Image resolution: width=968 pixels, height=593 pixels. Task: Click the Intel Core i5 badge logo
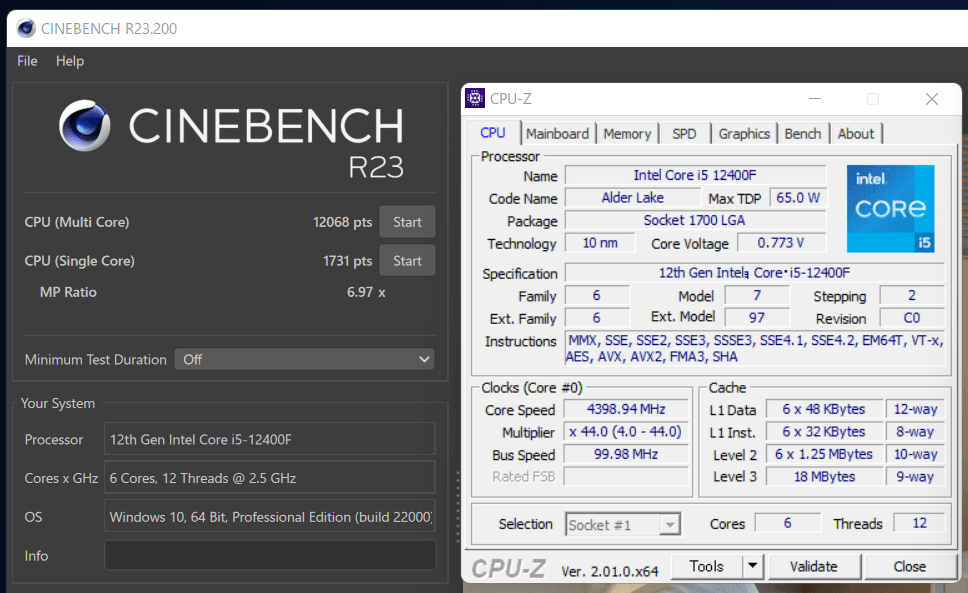pyautogui.click(x=890, y=209)
